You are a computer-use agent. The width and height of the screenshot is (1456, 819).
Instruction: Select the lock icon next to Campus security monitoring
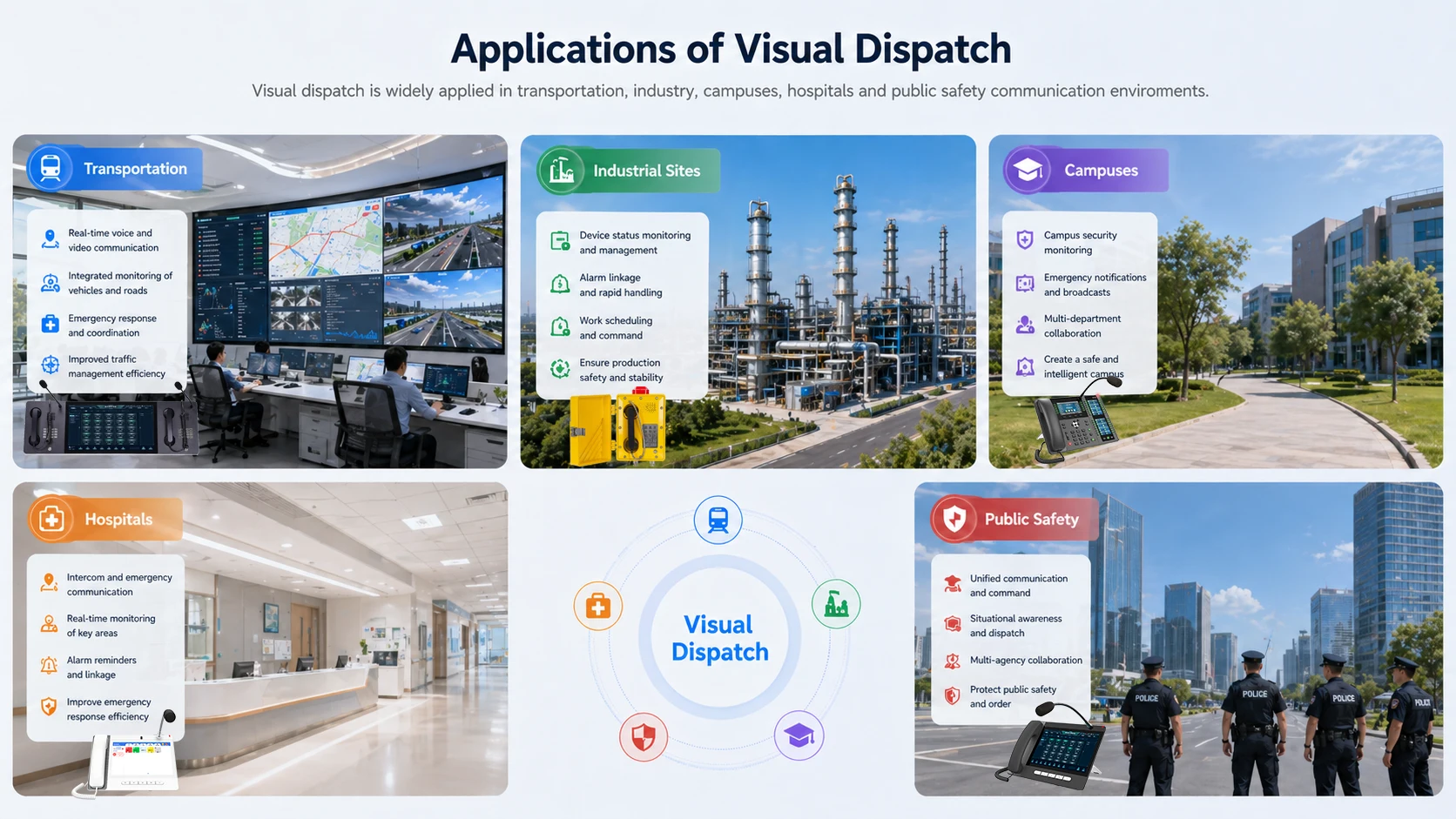[x=1024, y=240]
